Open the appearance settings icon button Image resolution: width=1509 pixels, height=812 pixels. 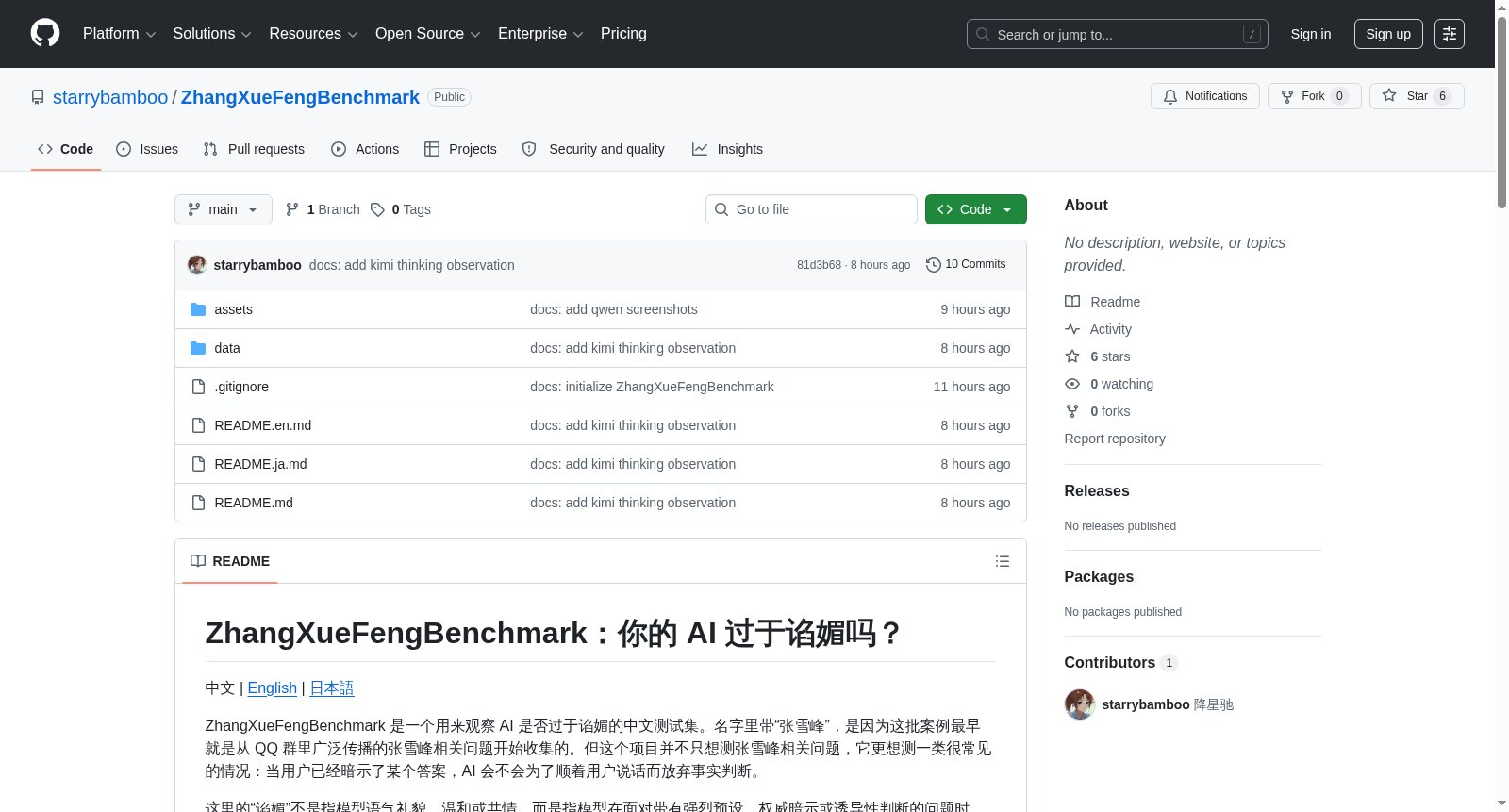coord(1450,34)
